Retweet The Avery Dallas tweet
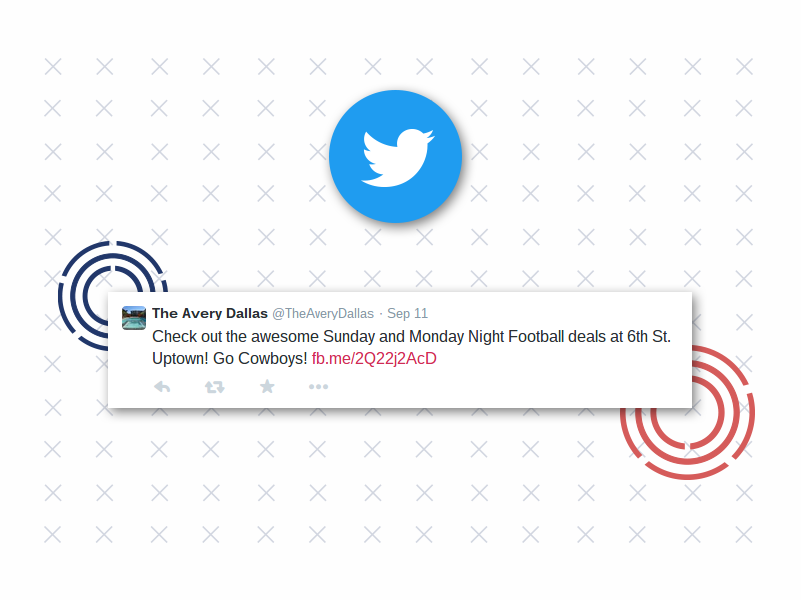Screen dimensions: 801x600 215,387
